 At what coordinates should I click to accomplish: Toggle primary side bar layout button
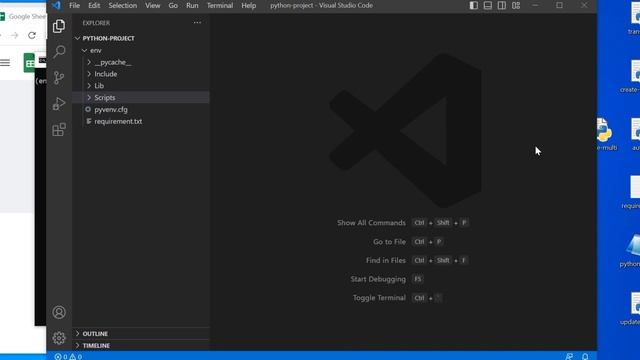point(473,5)
